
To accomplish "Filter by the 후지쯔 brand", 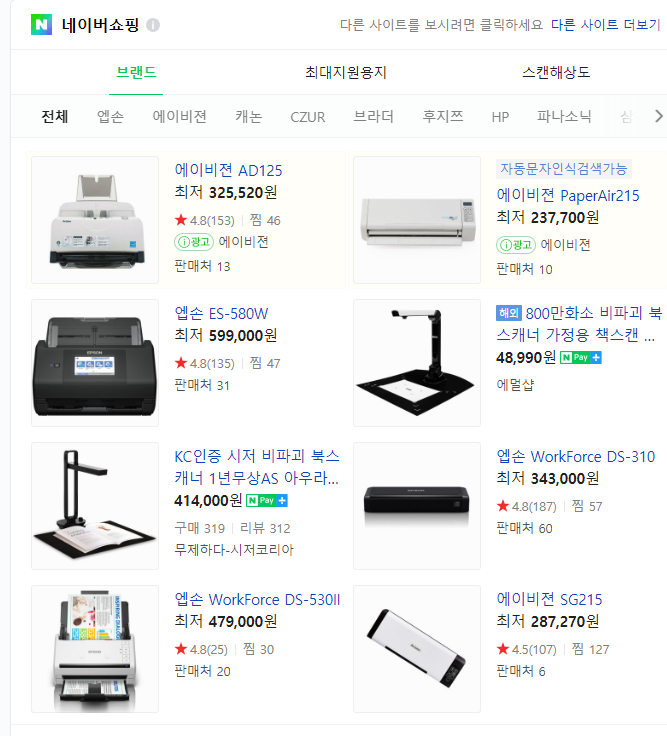I will 443,116.
